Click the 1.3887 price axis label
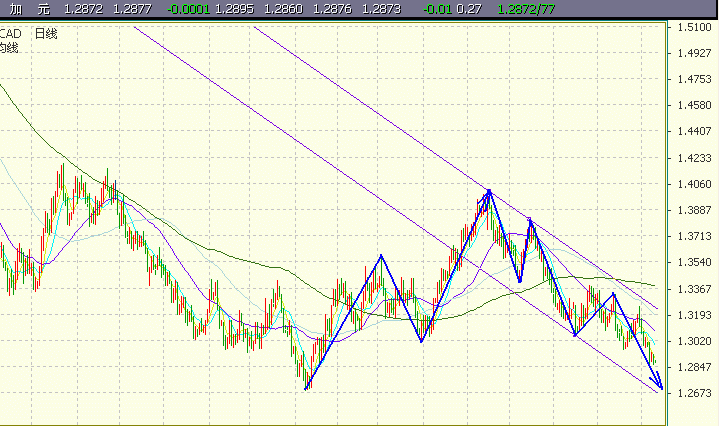 point(695,210)
